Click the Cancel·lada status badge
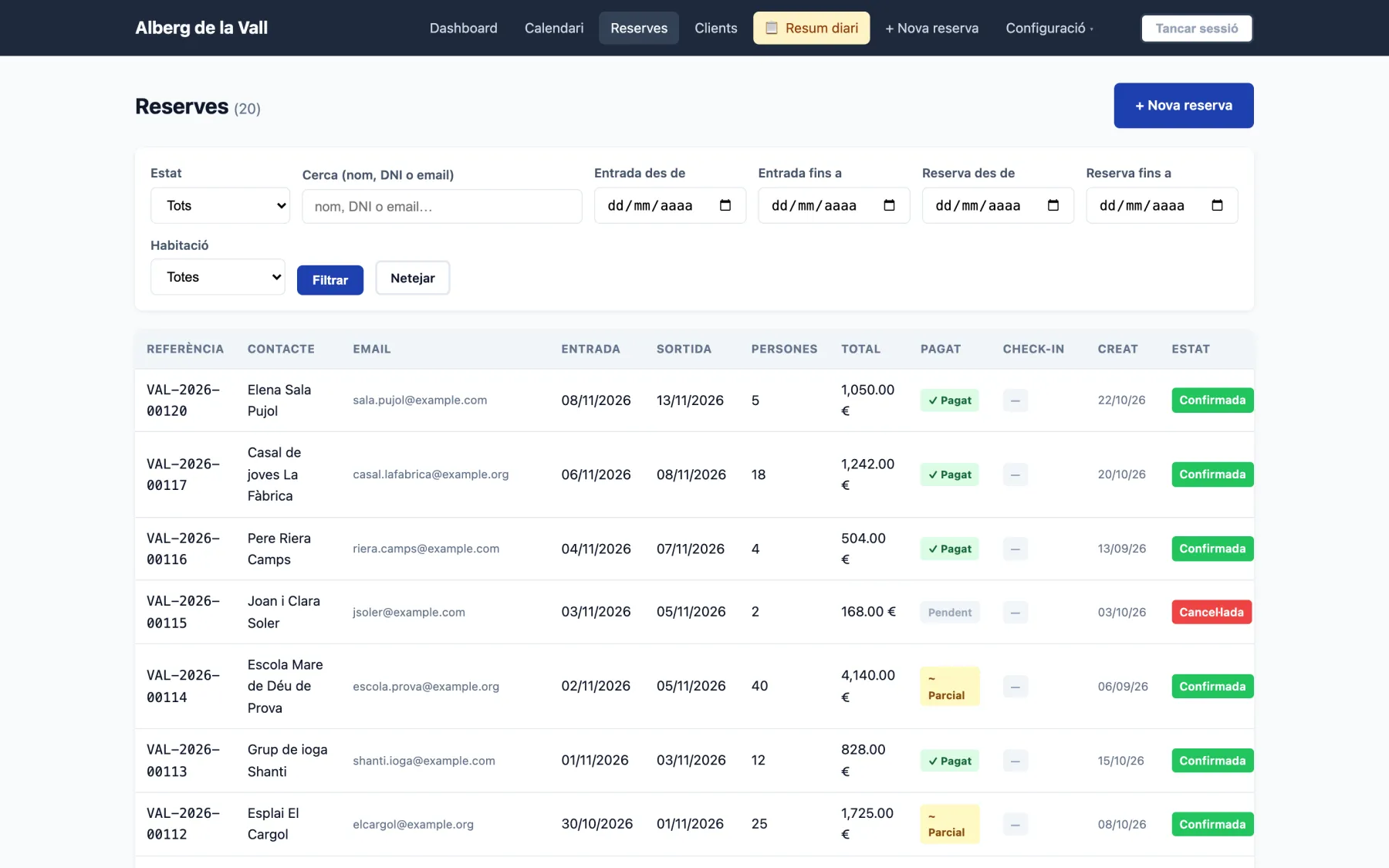 pyautogui.click(x=1212, y=612)
